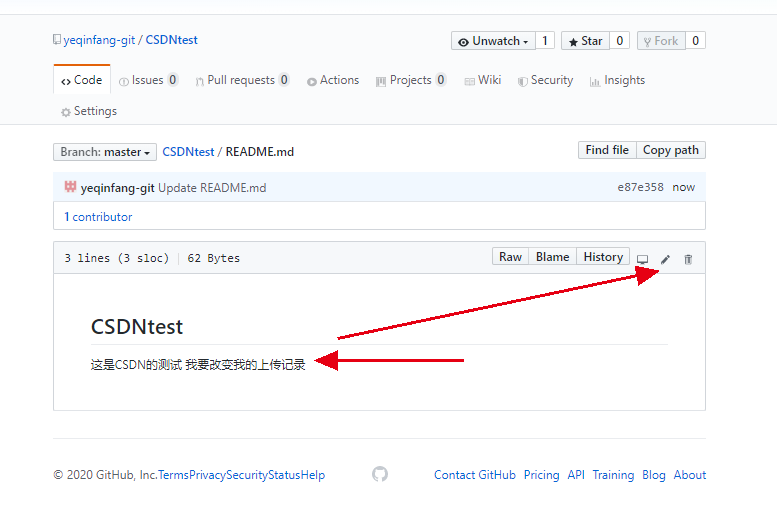Click the CSDNtest breadcrumb link
This screenshot has width=777, height=528.
188,152
